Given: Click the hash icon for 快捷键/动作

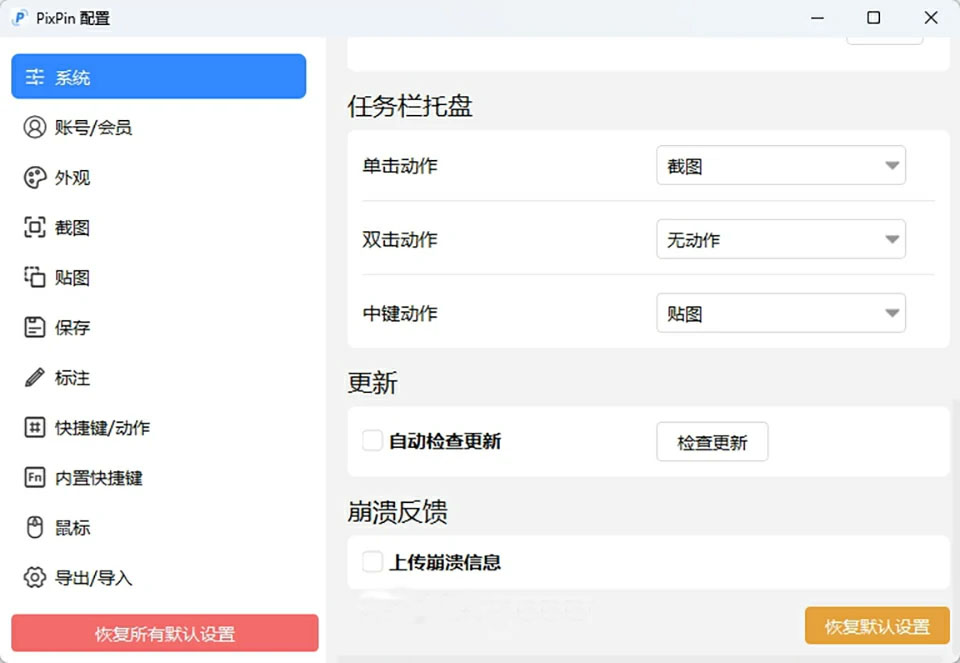Looking at the screenshot, I should click(x=35, y=427).
